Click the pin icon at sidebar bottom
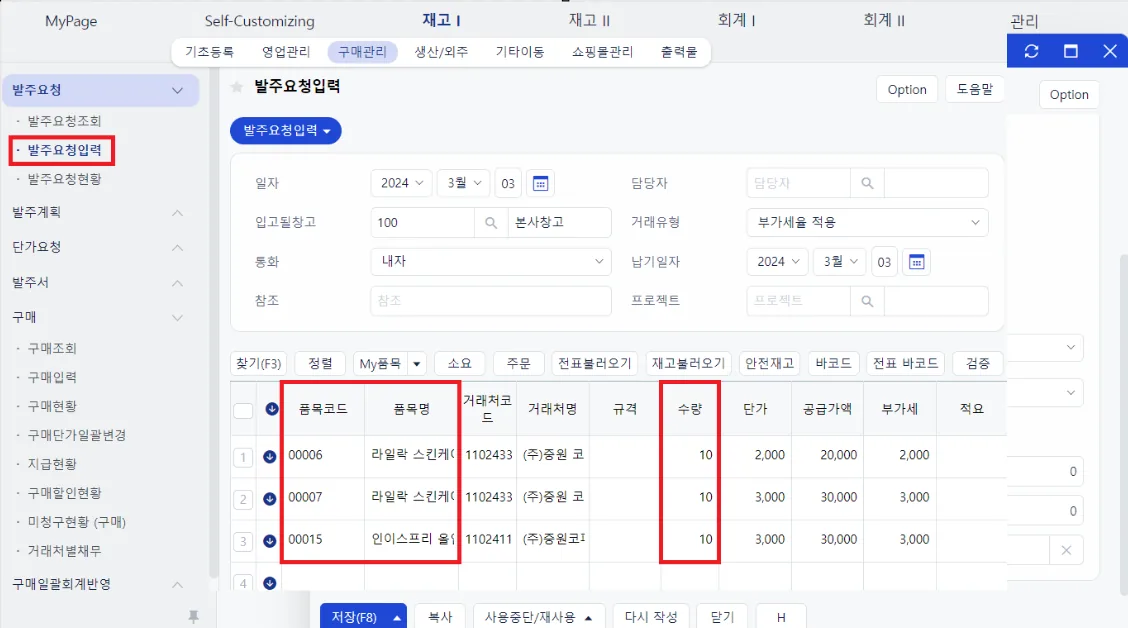The image size is (1128, 628). (x=193, y=616)
